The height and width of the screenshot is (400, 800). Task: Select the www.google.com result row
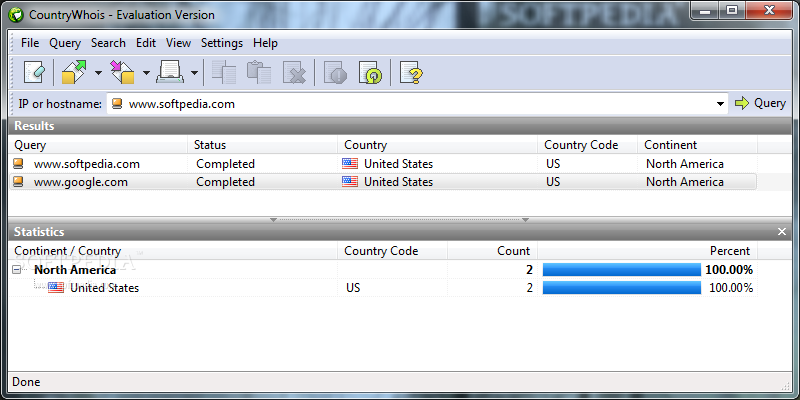383,182
